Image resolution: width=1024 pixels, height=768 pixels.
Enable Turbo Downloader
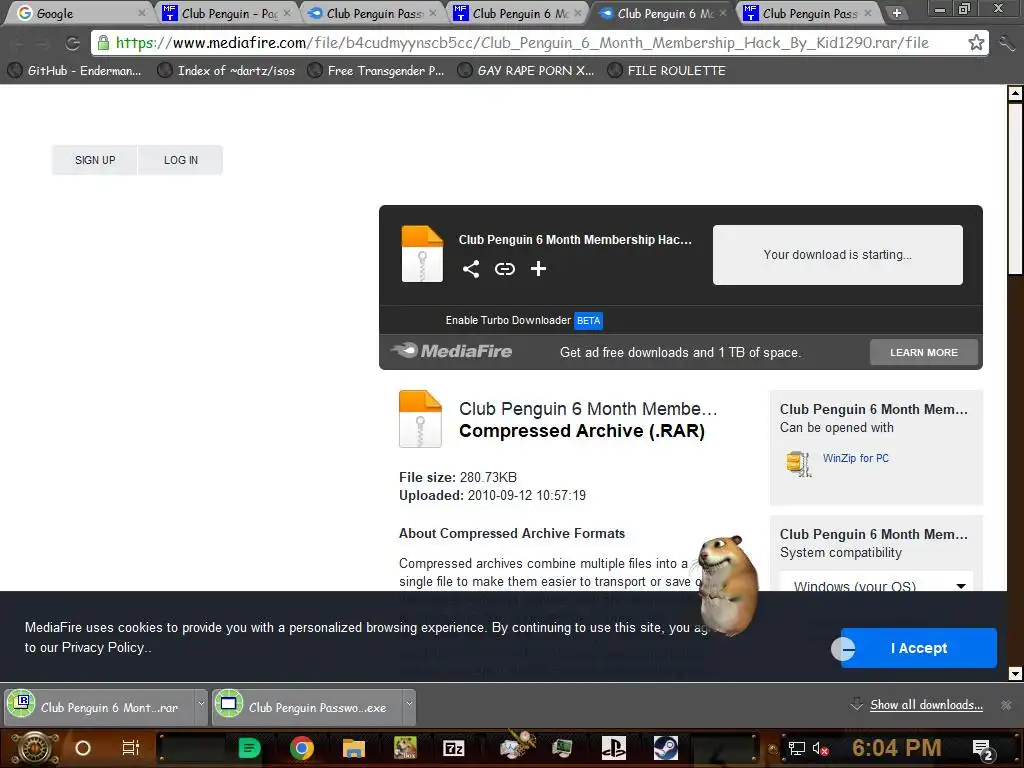508,320
